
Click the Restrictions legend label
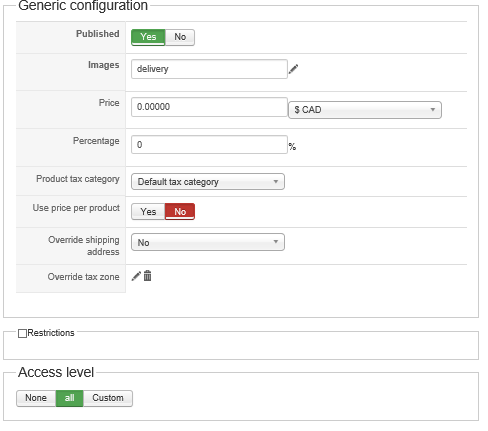51,333
